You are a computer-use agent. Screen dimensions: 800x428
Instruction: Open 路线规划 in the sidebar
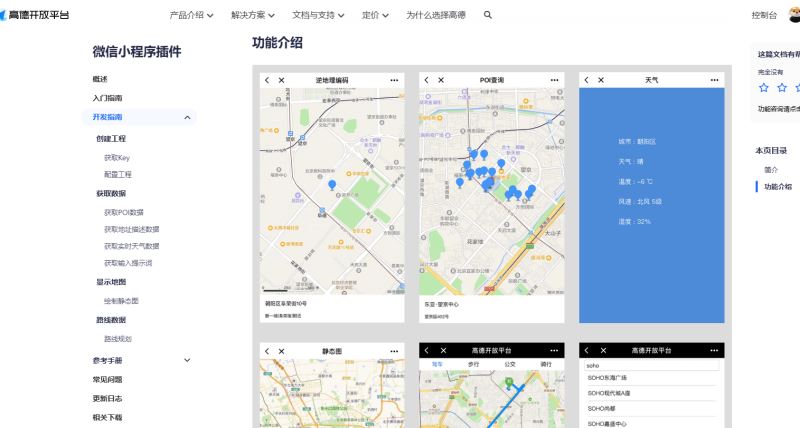[x=118, y=339]
